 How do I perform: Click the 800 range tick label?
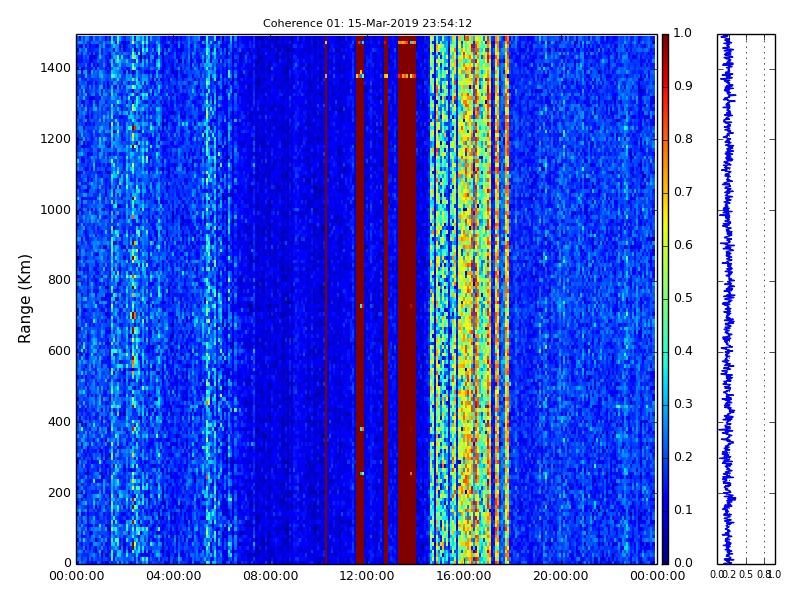59,281
